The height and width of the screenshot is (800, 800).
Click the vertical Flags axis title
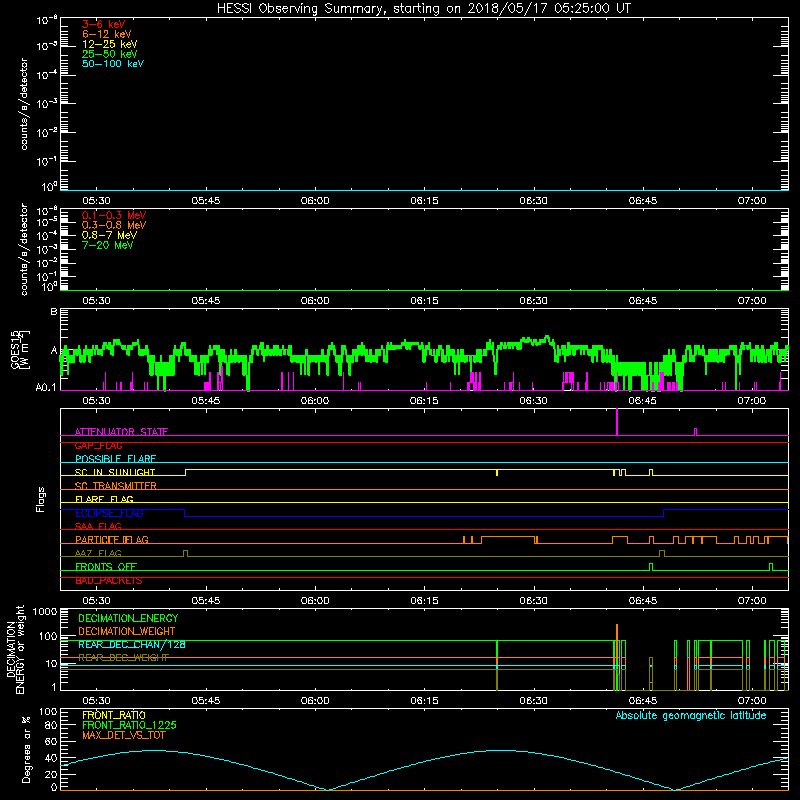coord(40,499)
